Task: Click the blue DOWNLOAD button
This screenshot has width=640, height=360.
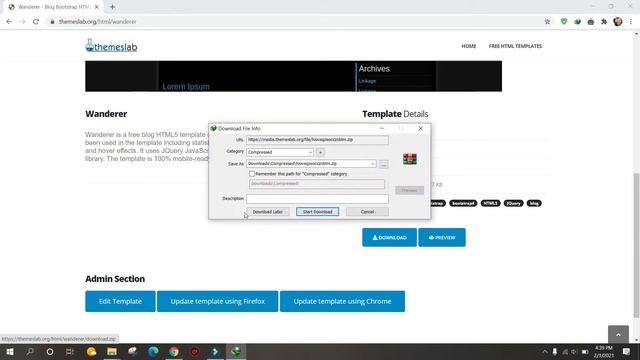Action: click(389, 237)
